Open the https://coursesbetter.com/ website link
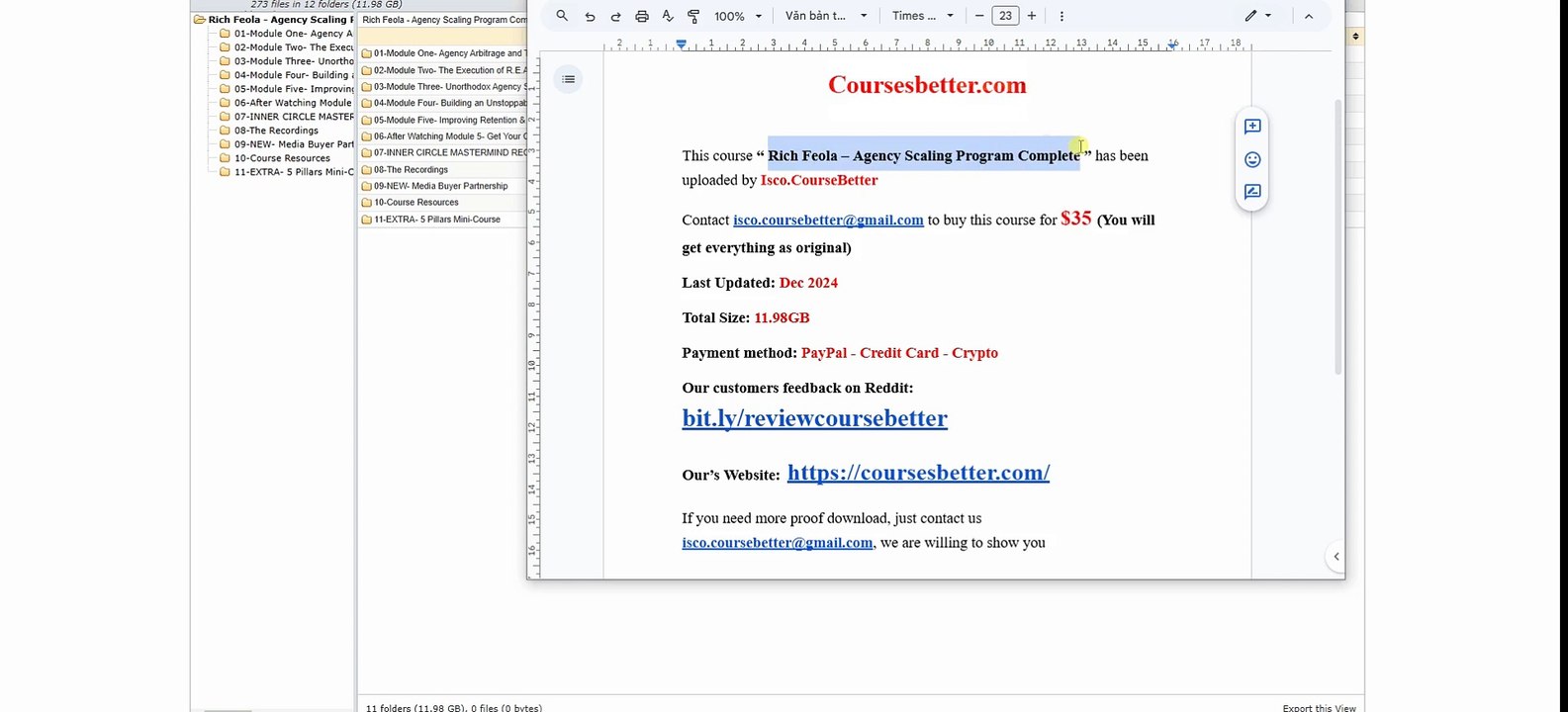1568x712 pixels. pyautogui.click(x=918, y=473)
